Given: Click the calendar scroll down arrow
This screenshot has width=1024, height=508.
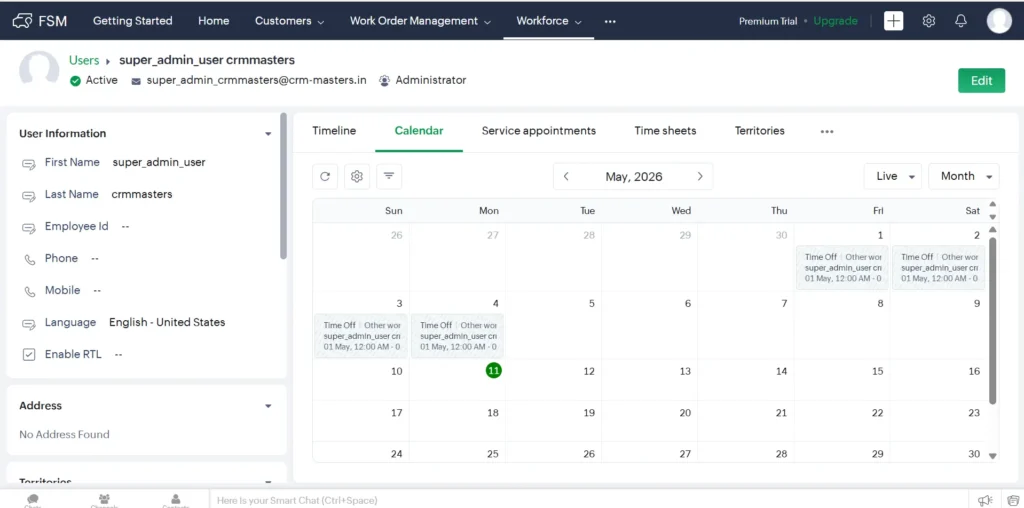Looking at the screenshot, I should (x=993, y=456).
